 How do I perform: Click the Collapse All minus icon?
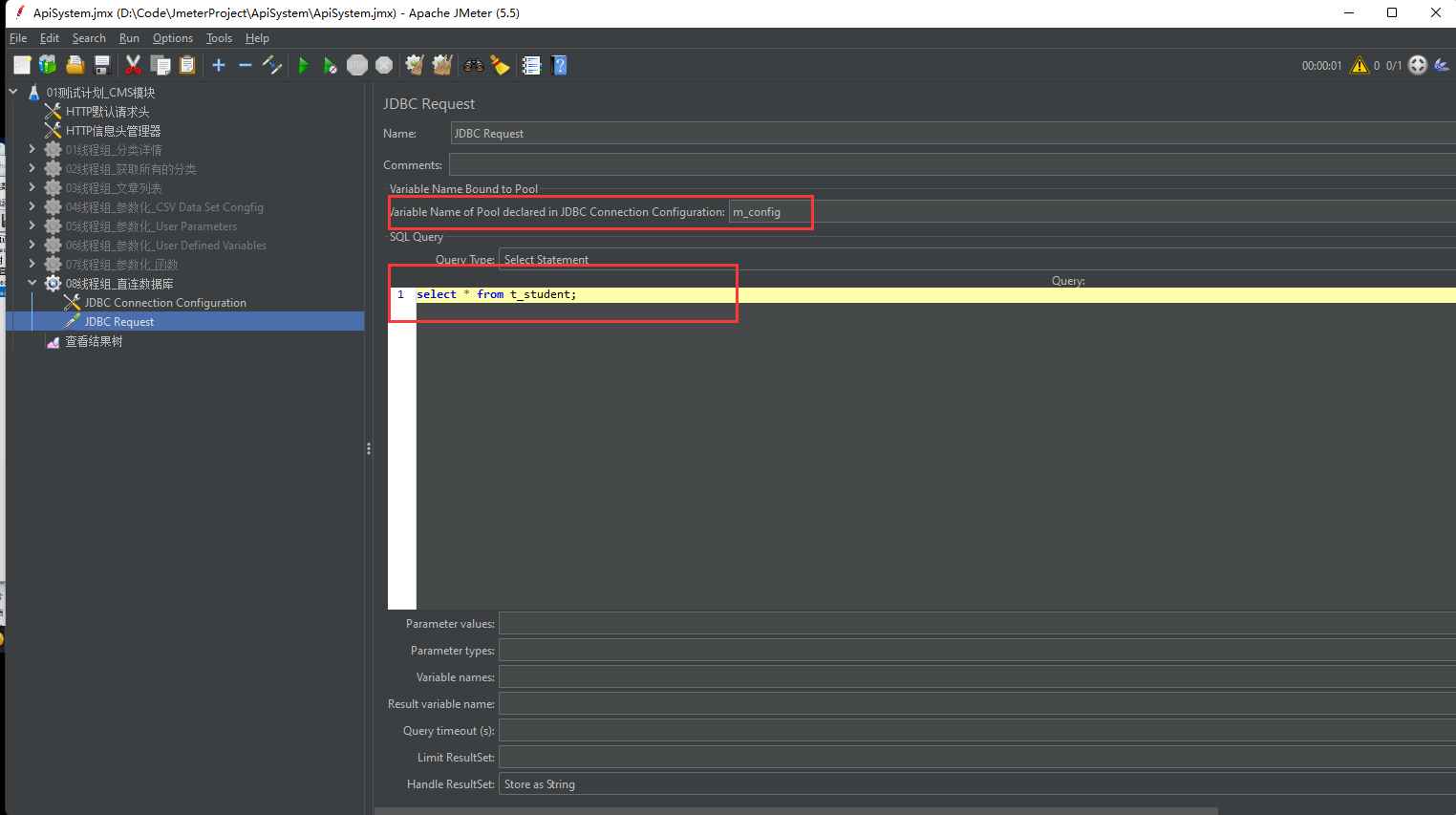pyautogui.click(x=246, y=65)
